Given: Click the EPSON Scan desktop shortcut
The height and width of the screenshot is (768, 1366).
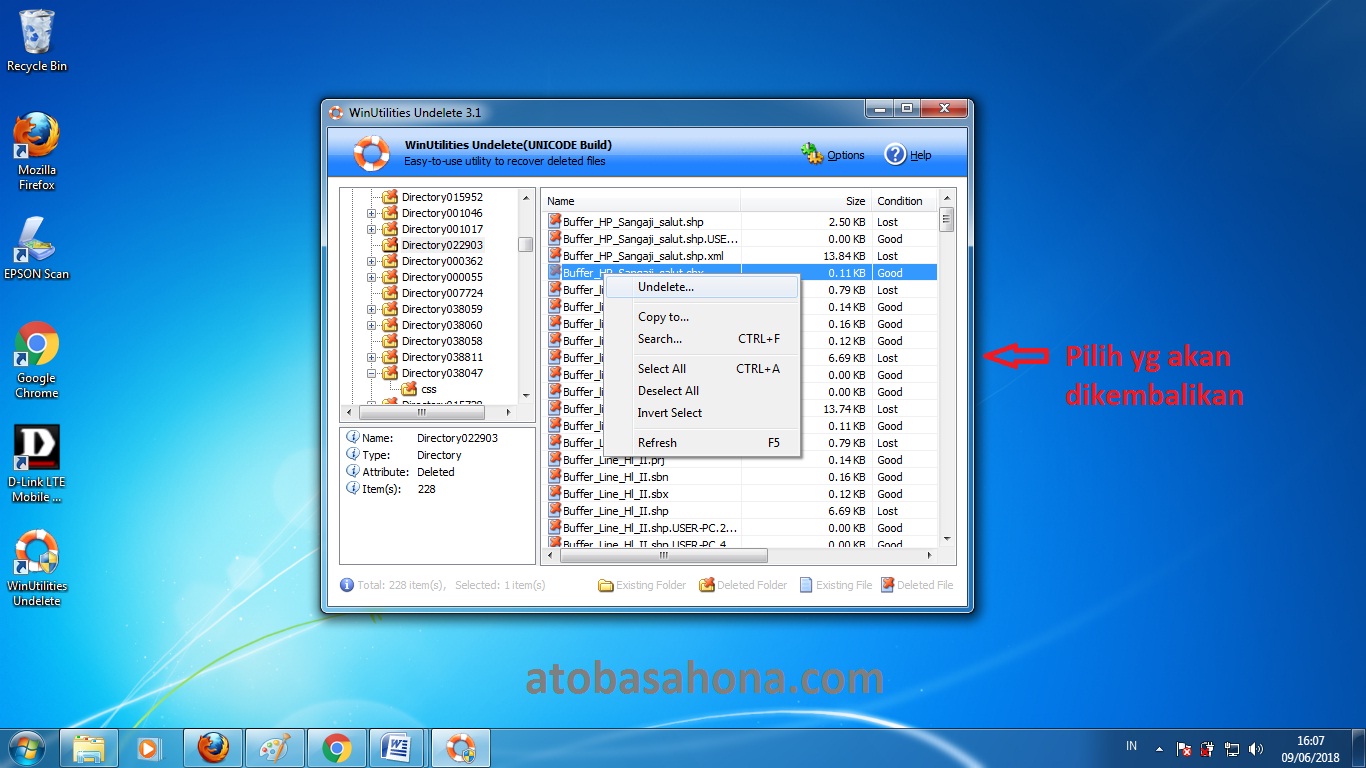Looking at the screenshot, I should point(37,247).
